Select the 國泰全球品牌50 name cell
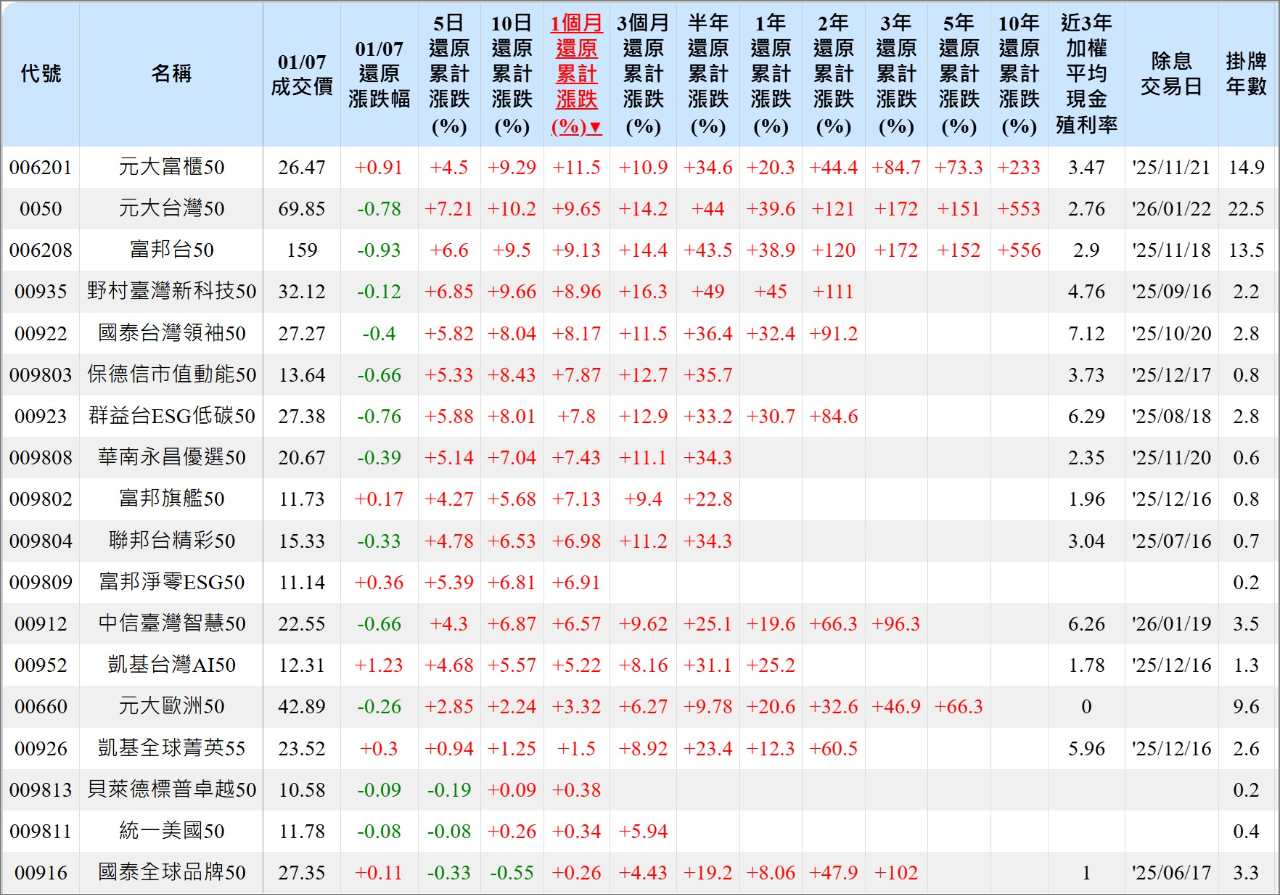Viewport: 1280px width, 895px height. coord(172,873)
